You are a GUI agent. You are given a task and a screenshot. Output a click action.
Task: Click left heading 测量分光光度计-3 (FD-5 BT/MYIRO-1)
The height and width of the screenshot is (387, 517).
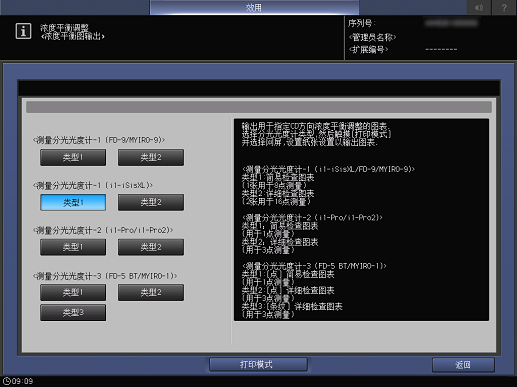pyautogui.click(x=105, y=276)
